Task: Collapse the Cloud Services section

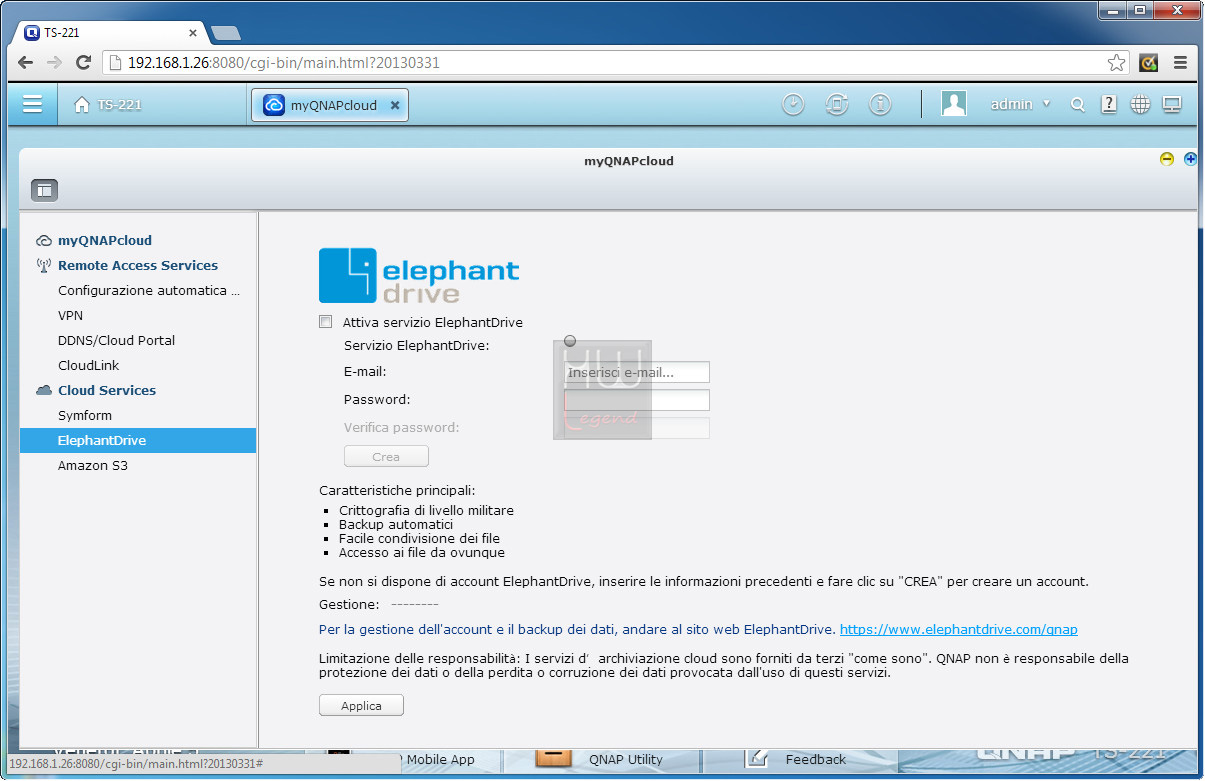Action: pyautogui.click(x=107, y=390)
